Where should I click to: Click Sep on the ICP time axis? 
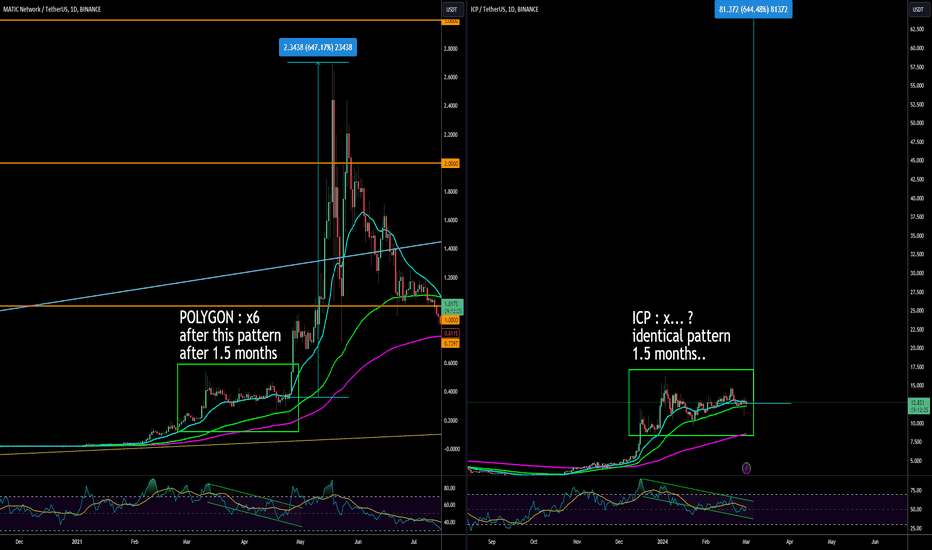pyautogui.click(x=492, y=542)
